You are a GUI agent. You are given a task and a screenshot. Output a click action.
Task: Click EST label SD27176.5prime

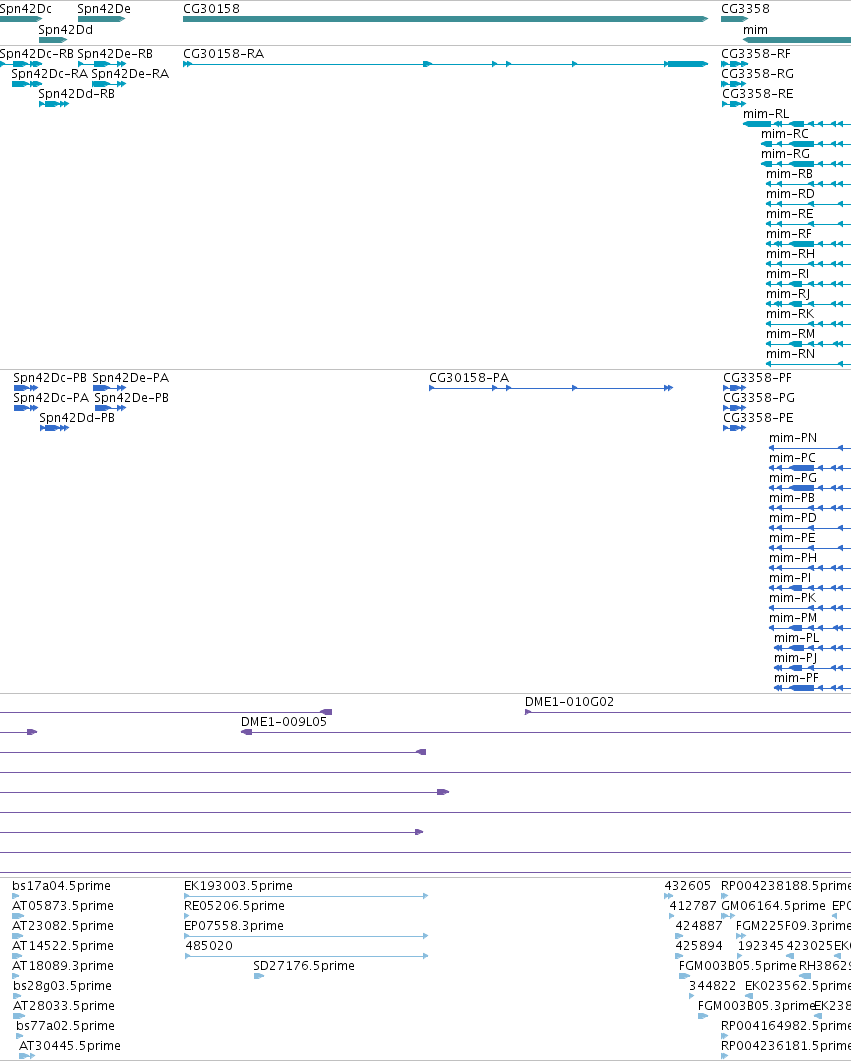[x=304, y=966]
